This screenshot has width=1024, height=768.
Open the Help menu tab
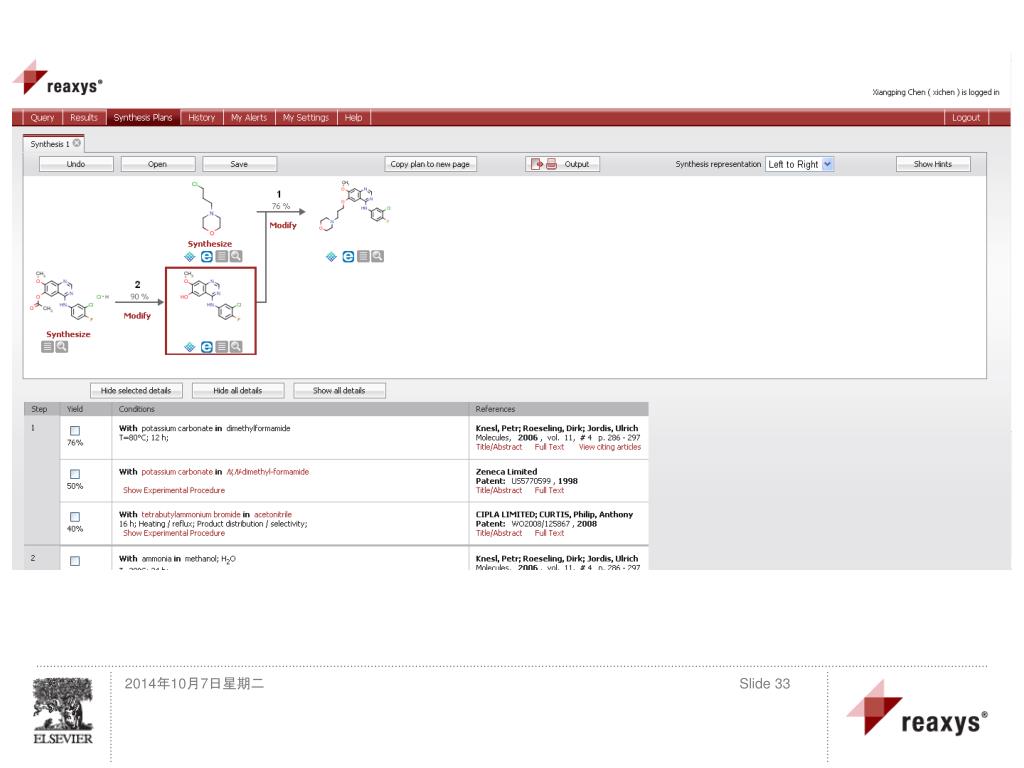point(353,118)
